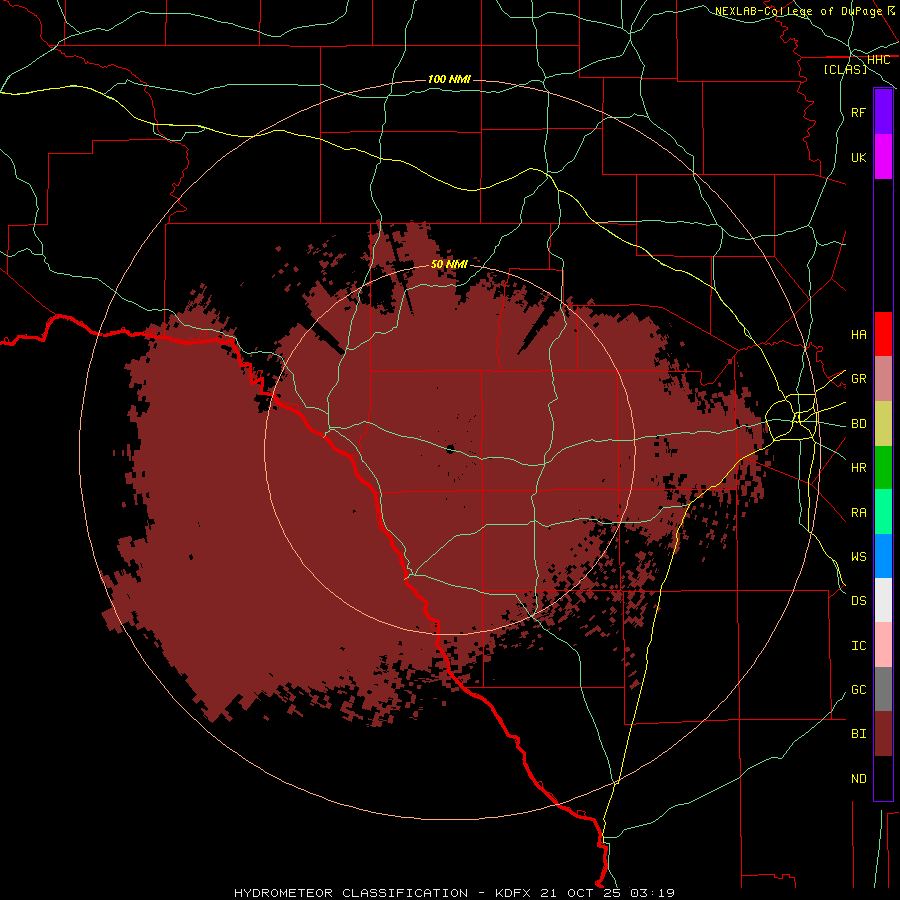Click the GR legend label
Viewport: 900px width, 900px height.
pyautogui.click(x=858, y=379)
